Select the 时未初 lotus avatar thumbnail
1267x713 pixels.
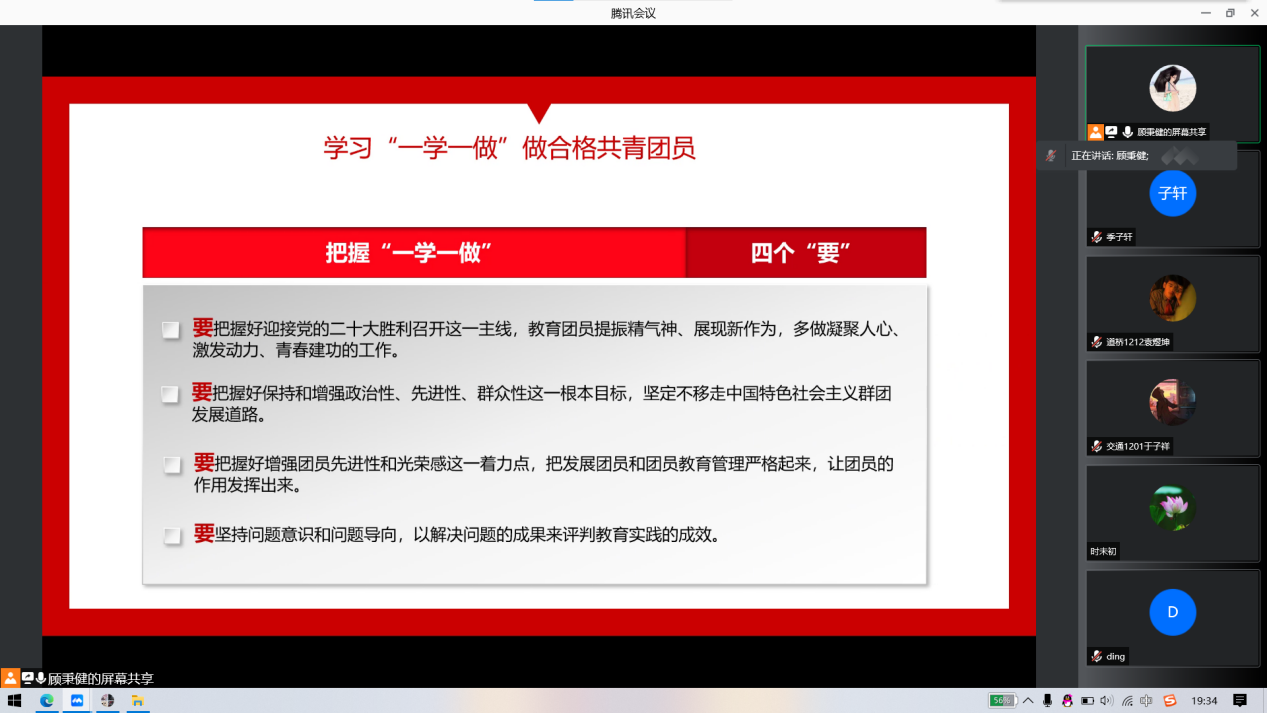[1172, 507]
